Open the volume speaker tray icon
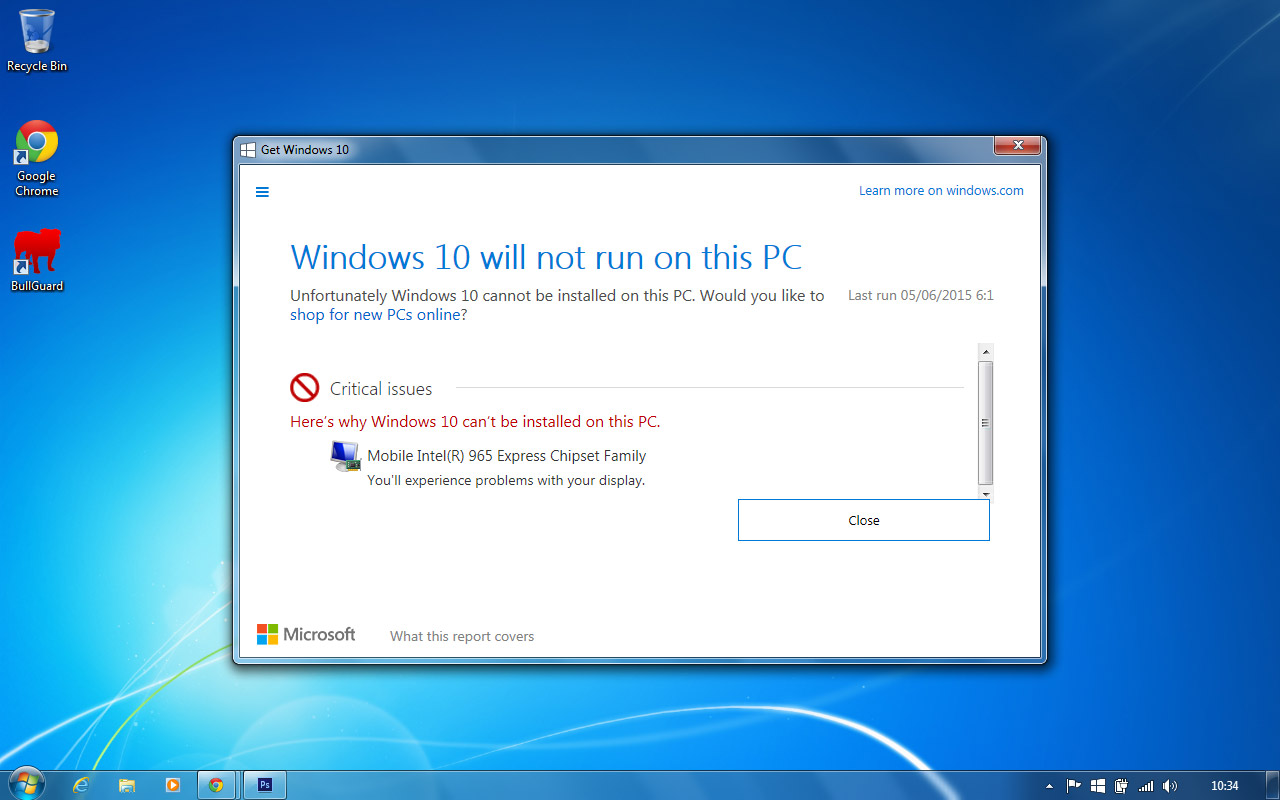This screenshot has height=800, width=1280. tap(1170, 786)
